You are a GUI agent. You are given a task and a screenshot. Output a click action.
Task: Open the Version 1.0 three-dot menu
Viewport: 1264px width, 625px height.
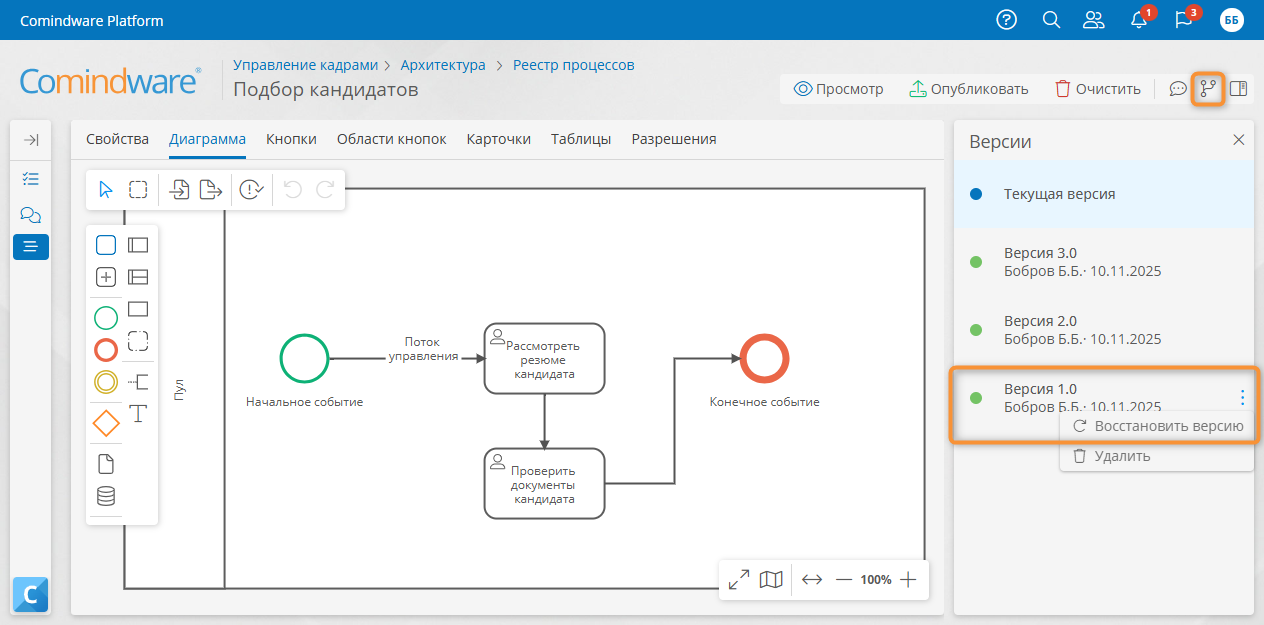point(1242,397)
